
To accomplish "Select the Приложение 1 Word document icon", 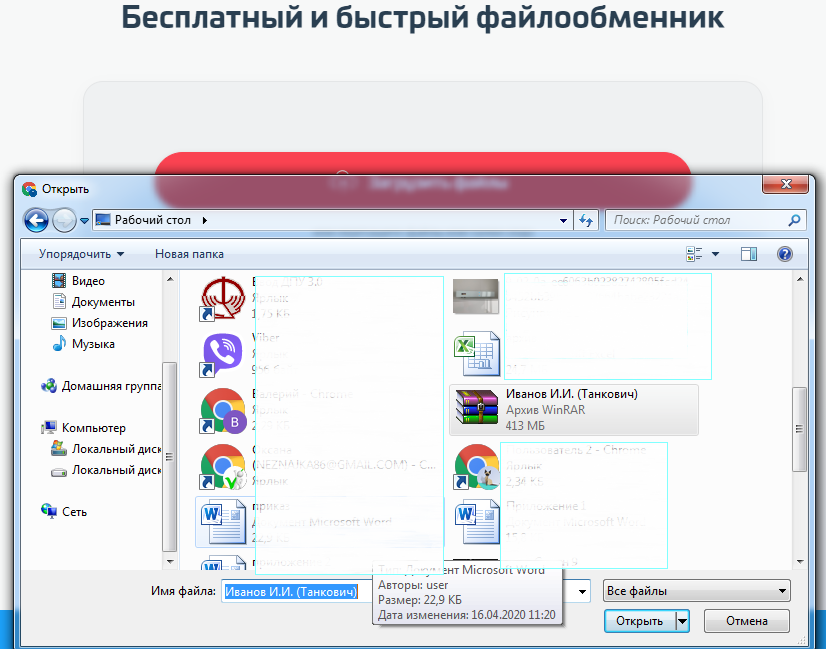I will click(x=477, y=522).
